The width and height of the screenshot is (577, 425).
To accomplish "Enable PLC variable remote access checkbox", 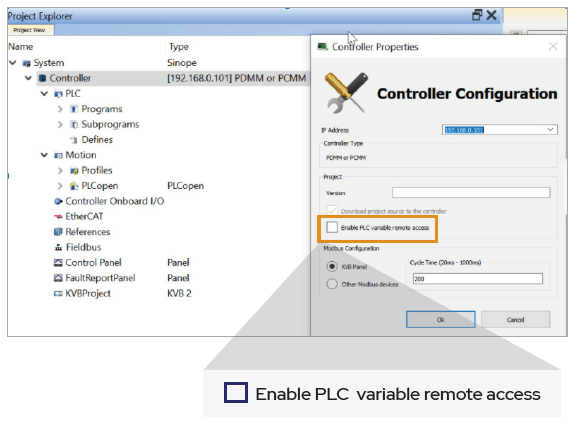I will pyautogui.click(x=332, y=227).
